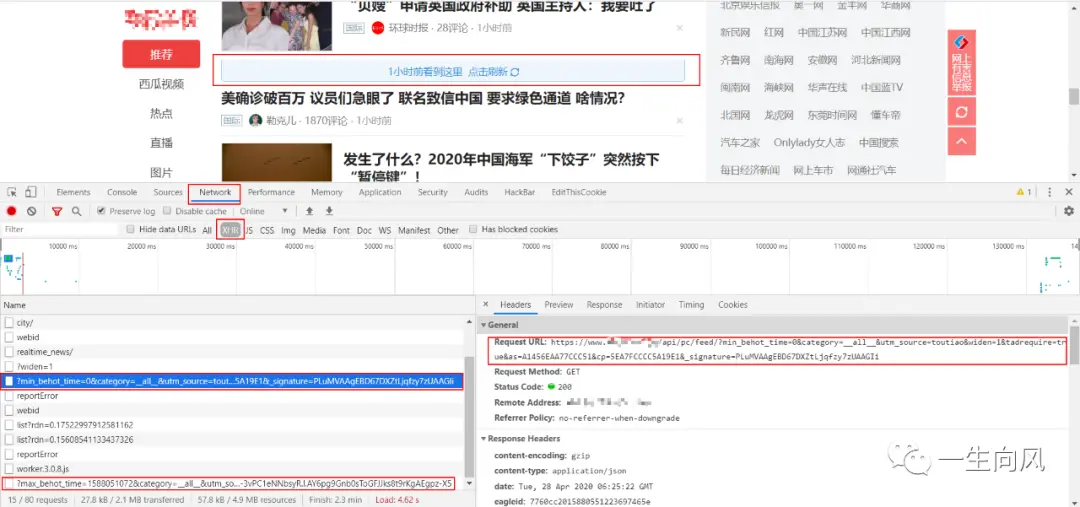
Task: Open network search magnifier
Action: pos(76,211)
